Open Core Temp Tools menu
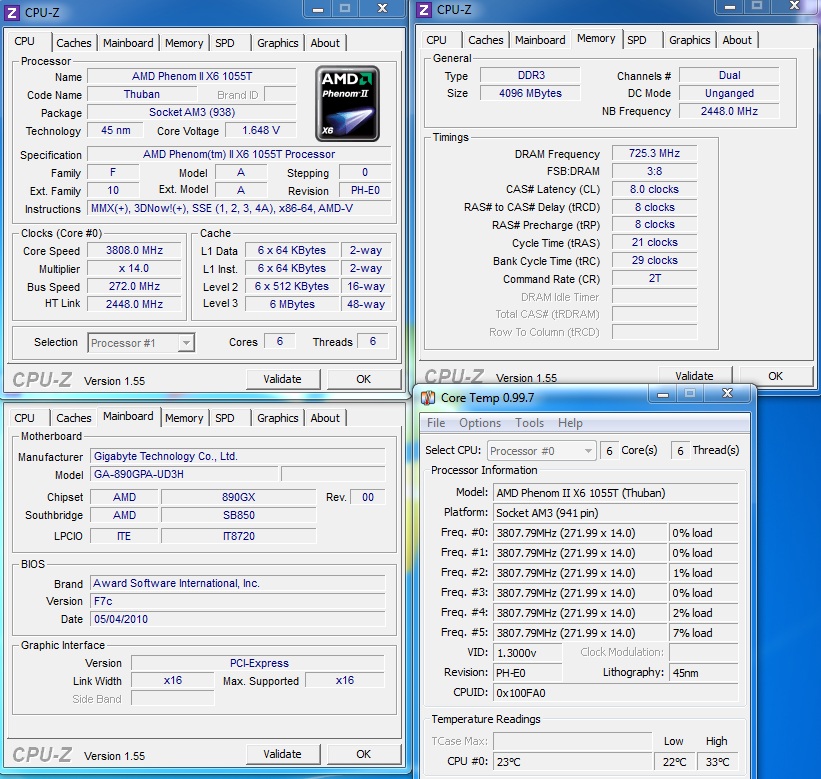The width and height of the screenshot is (821, 779). pos(529,423)
